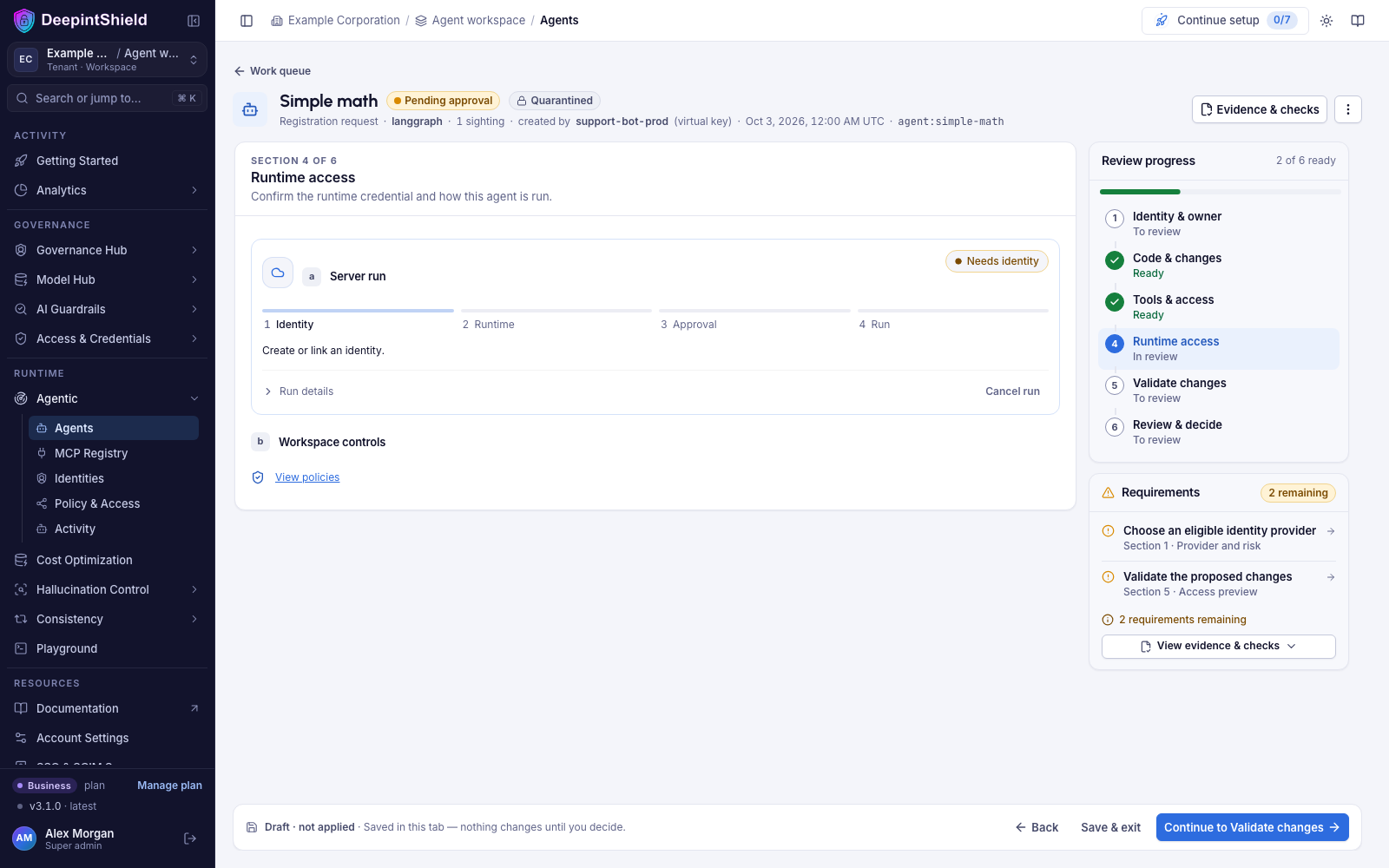Expand the Analytics menu
1389x868 pixels.
107,190
